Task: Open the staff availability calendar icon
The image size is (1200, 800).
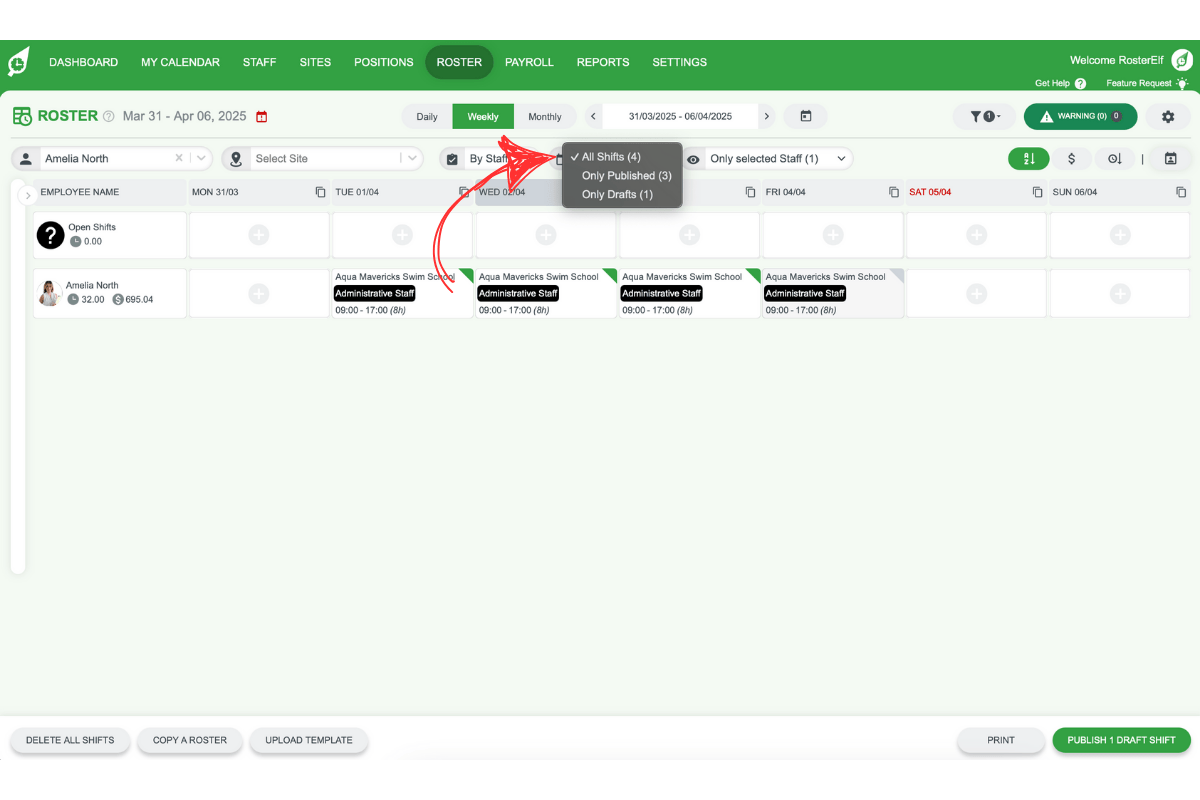Action: point(1170,158)
